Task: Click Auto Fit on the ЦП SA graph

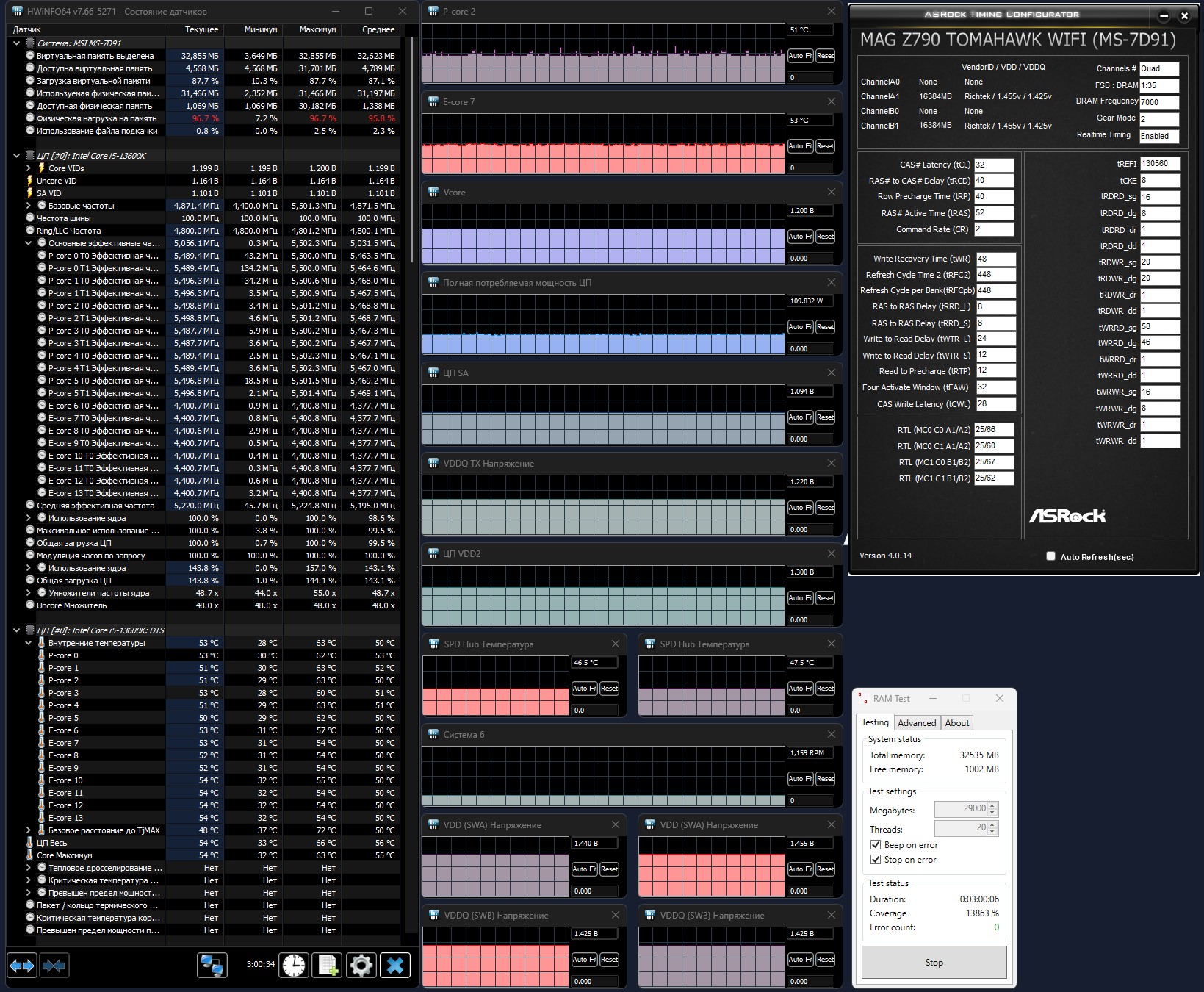Action: pos(800,417)
